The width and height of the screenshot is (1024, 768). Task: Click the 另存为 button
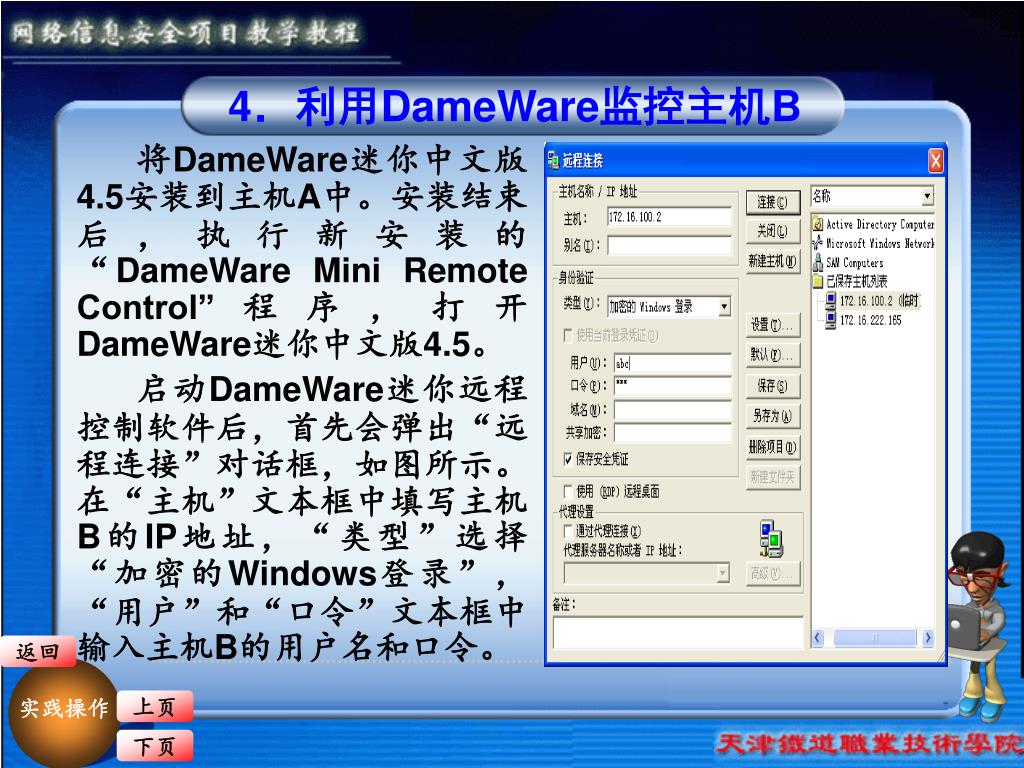[x=773, y=415]
